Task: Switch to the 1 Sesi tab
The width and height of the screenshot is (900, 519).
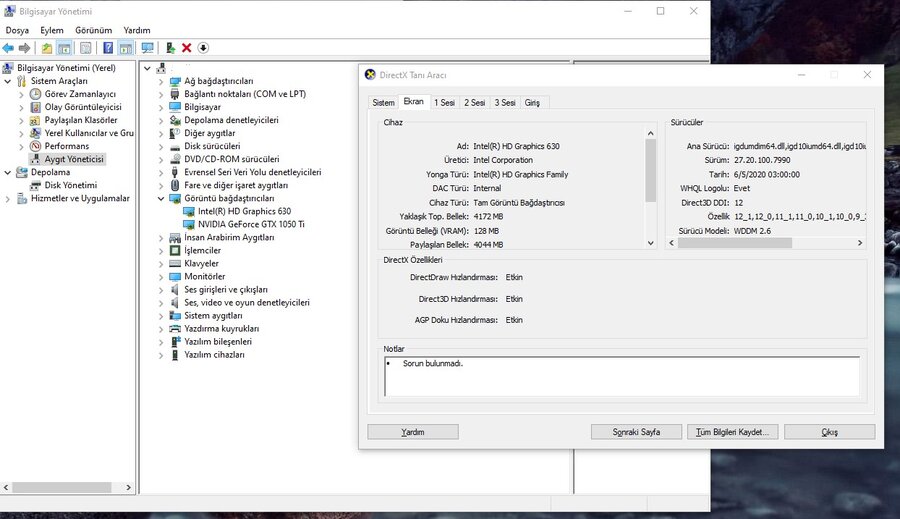Action: click(x=444, y=103)
